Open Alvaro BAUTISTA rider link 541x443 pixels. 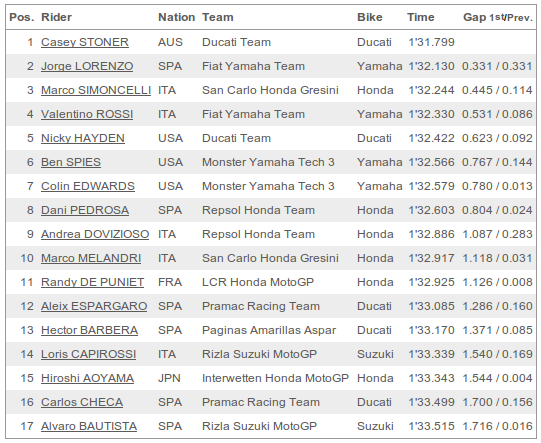pos(89,426)
